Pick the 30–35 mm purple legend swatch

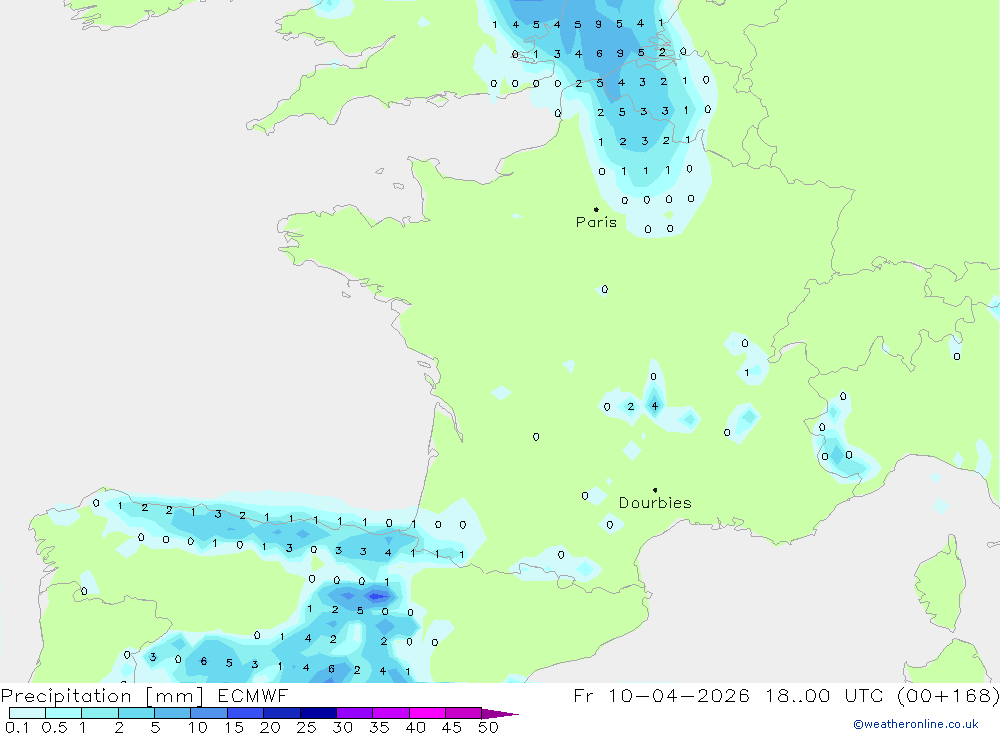(355, 713)
